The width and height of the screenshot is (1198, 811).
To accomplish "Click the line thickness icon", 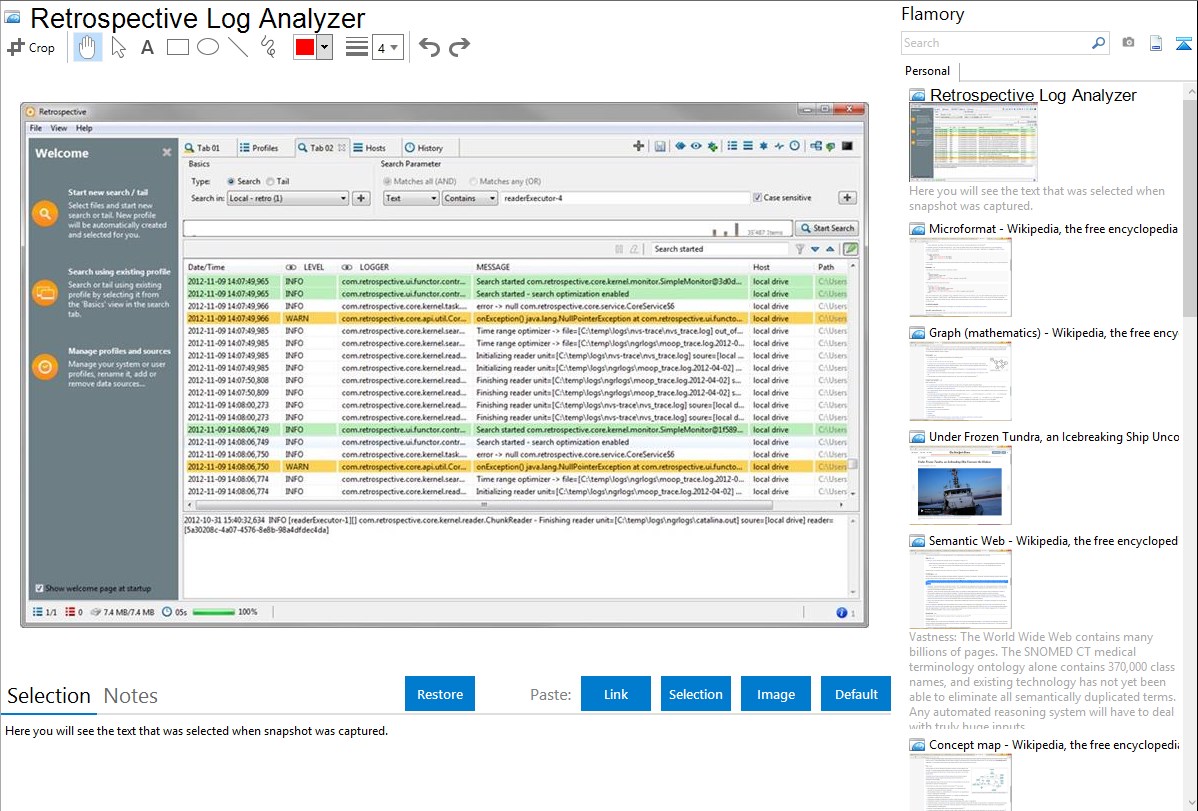I will (x=357, y=47).
